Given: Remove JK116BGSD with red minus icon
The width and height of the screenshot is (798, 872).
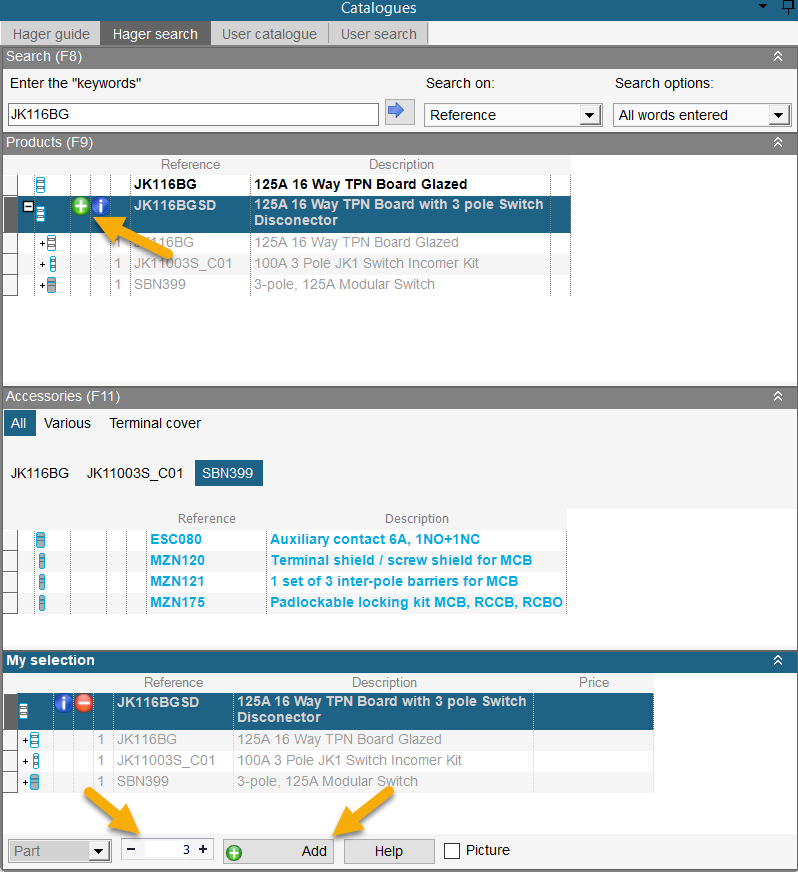Looking at the screenshot, I should click(x=83, y=703).
